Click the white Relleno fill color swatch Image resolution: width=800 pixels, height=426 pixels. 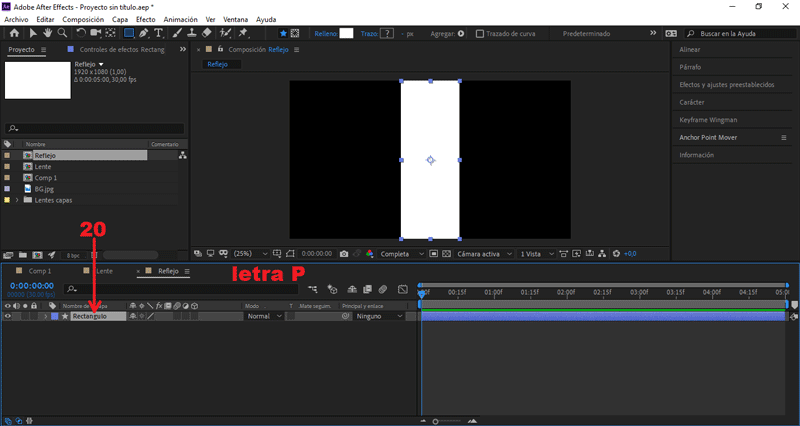(x=346, y=33)
